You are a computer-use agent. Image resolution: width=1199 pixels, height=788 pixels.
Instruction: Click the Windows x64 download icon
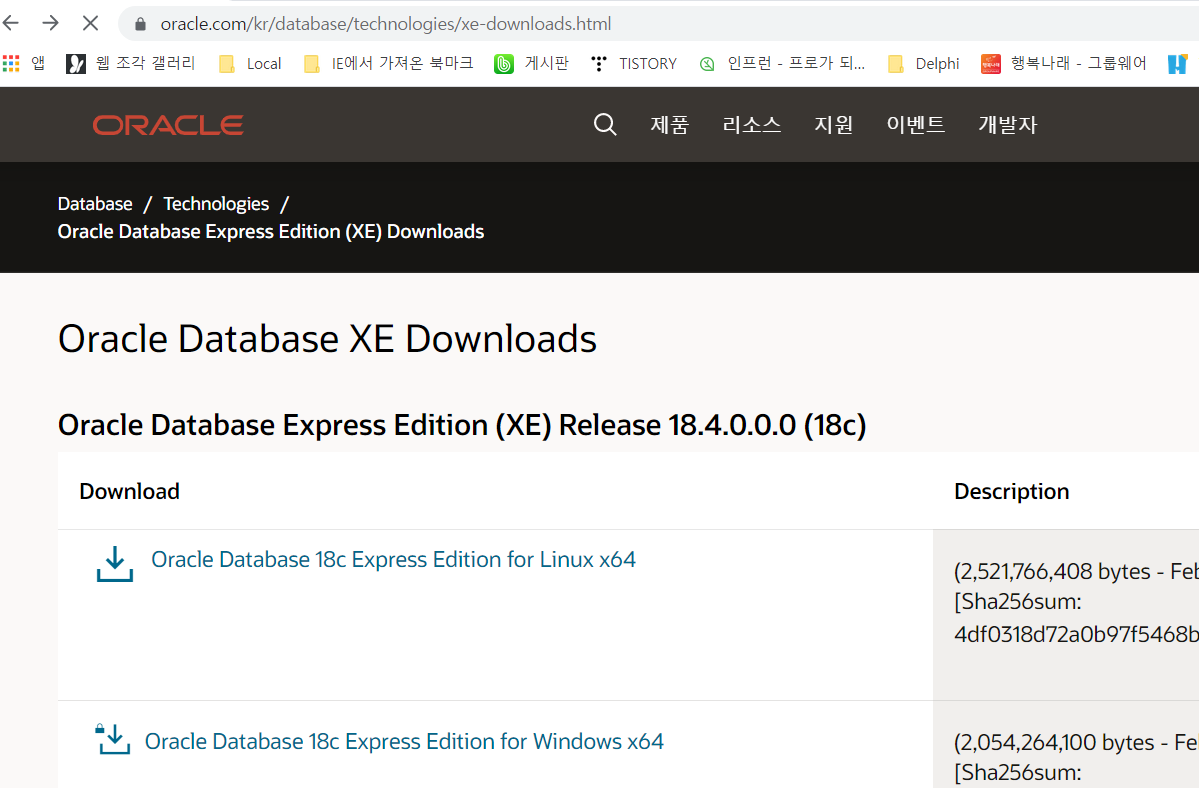click(x=113, y=739)
